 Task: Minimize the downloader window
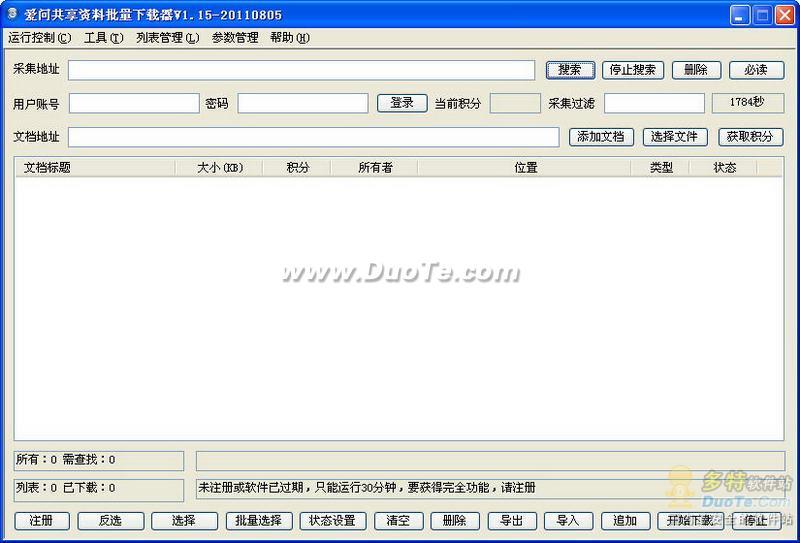click(x=740, y=15)
